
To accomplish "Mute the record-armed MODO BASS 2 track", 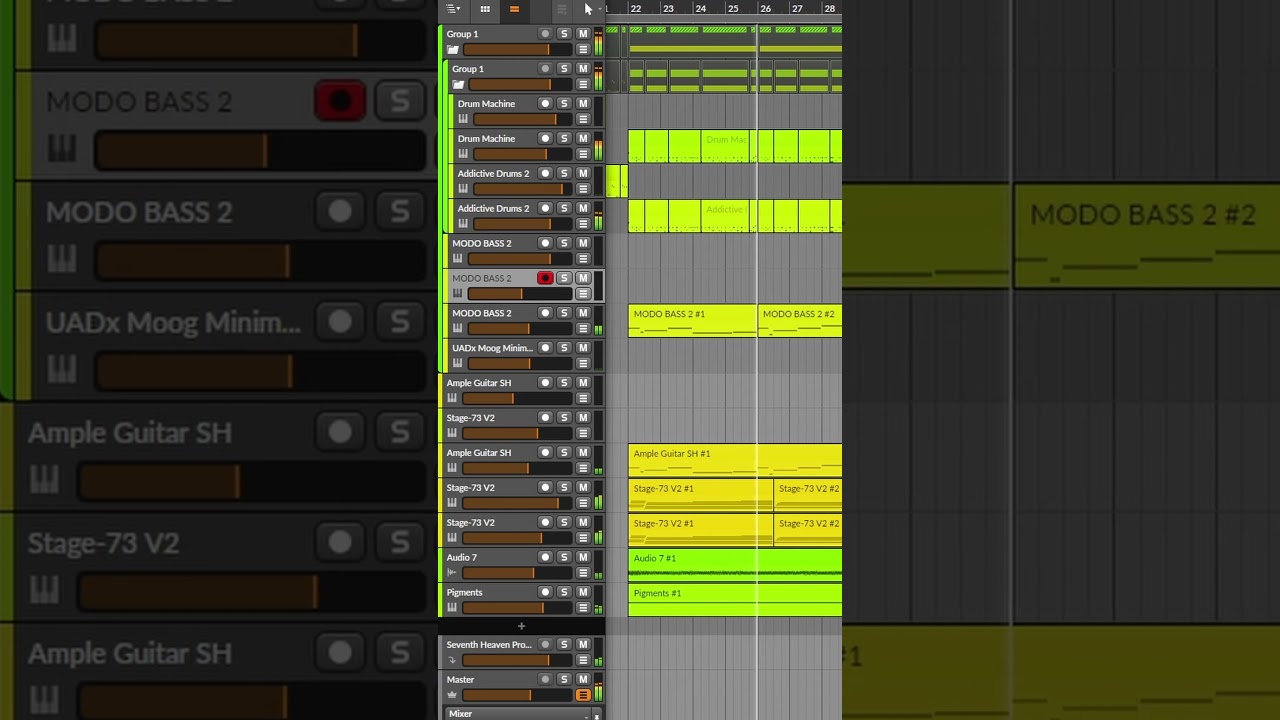I will [583, 278].
